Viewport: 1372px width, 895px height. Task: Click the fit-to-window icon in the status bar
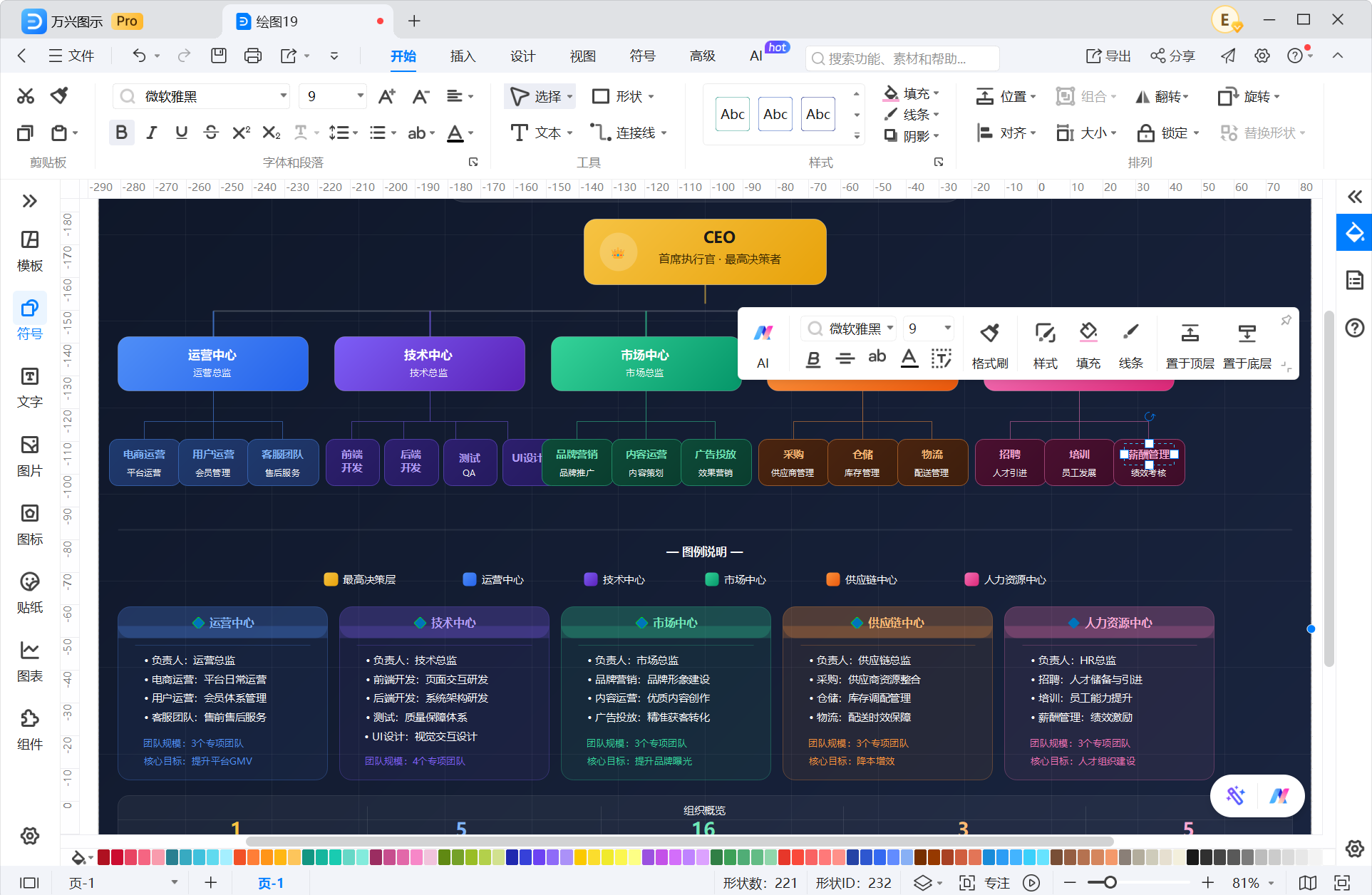point(1342,883)
